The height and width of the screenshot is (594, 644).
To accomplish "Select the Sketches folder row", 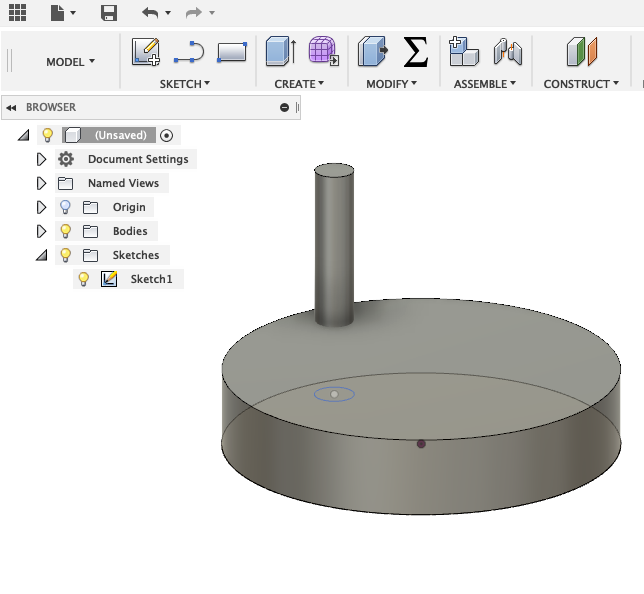I will pos(112,255).
